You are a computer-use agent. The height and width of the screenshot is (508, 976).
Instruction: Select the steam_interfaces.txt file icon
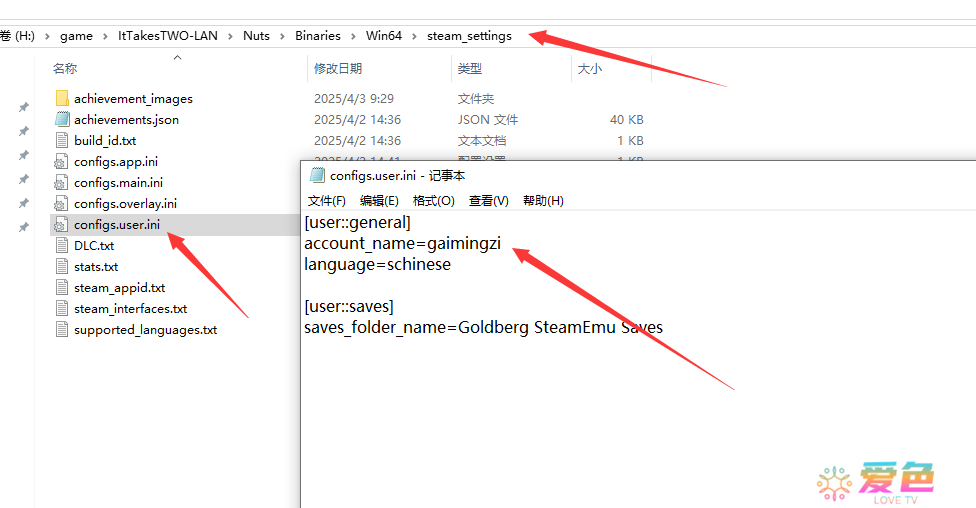[x=62, y=309]
